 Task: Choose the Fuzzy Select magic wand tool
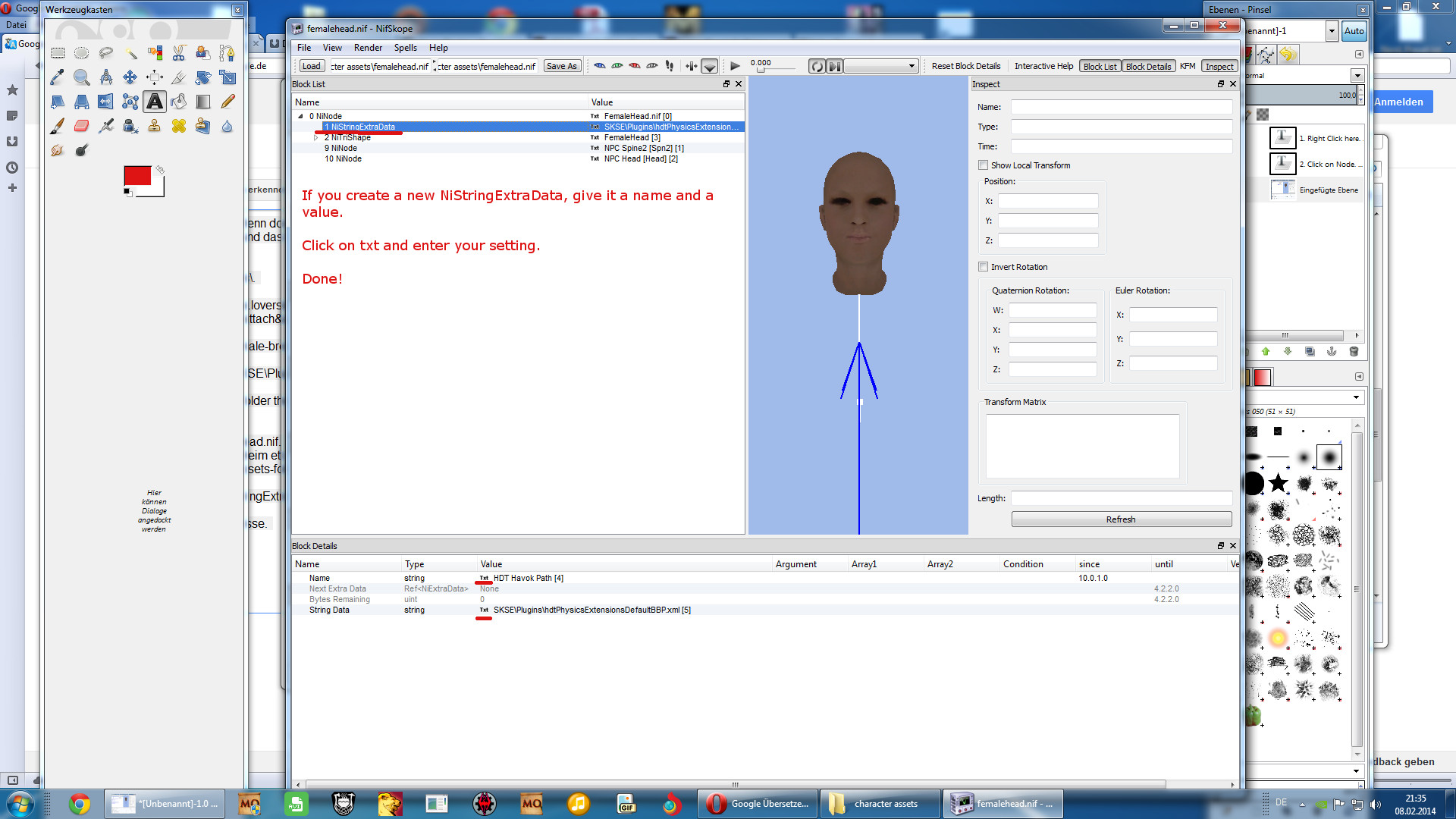coord(130,53)
